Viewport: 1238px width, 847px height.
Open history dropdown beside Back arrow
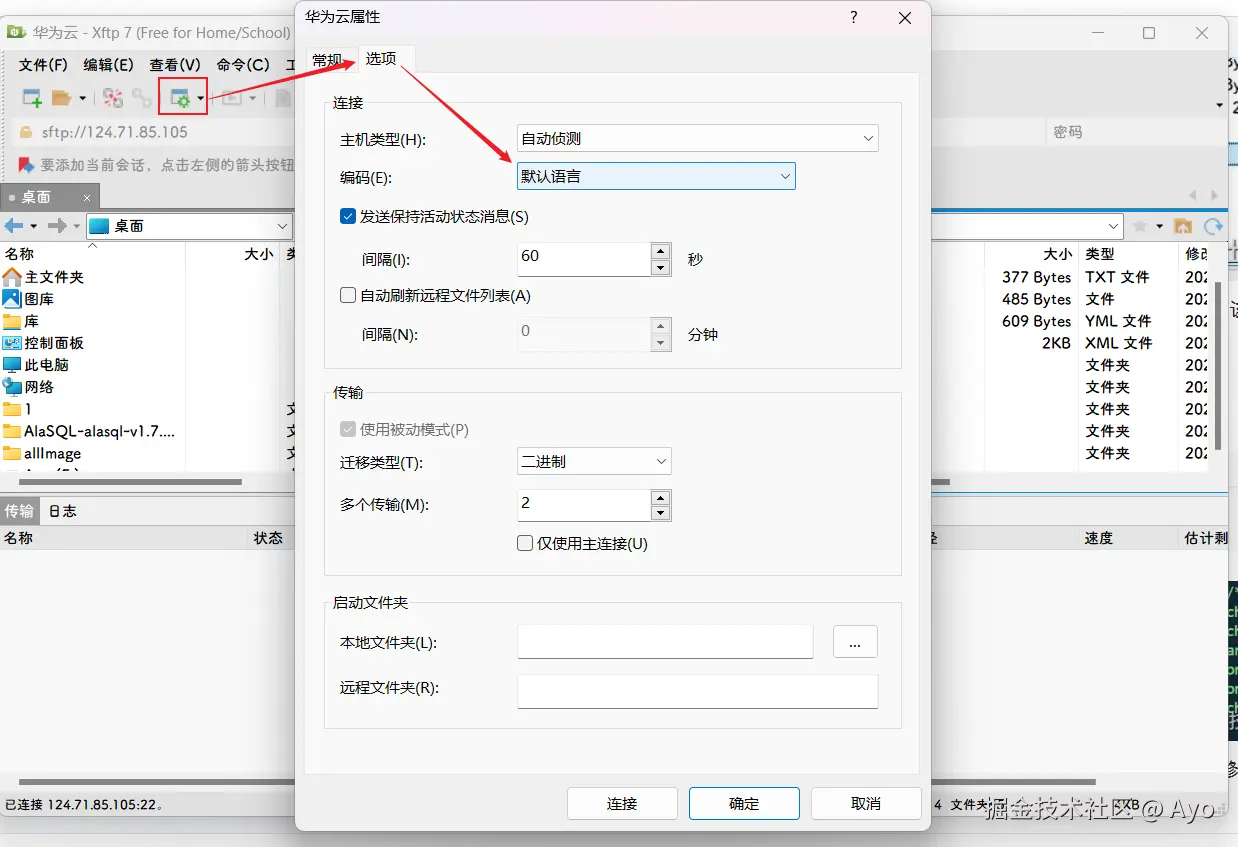pyautogui.click(x=33, y=226)
